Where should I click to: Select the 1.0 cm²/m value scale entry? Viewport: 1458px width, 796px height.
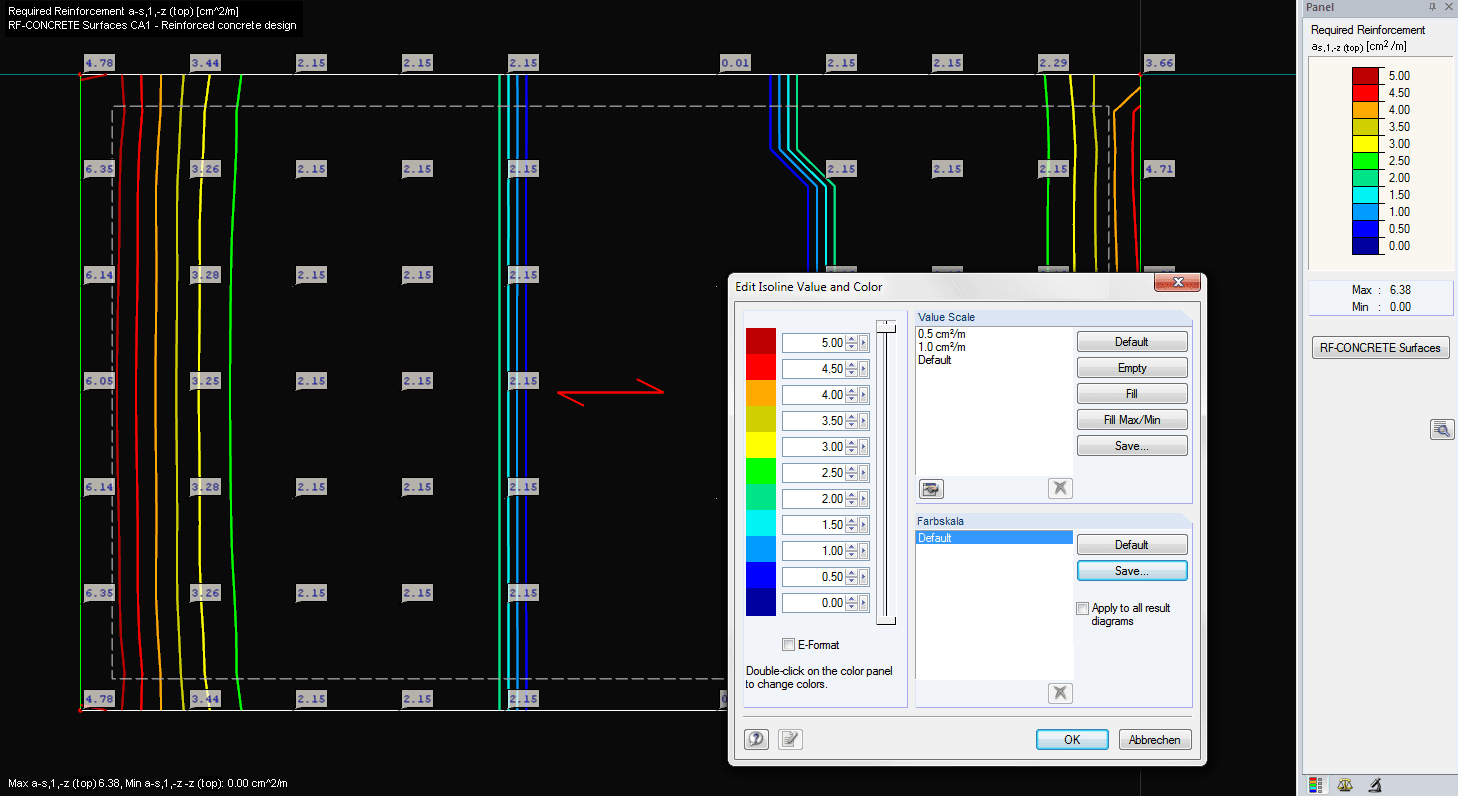[941, 347]
